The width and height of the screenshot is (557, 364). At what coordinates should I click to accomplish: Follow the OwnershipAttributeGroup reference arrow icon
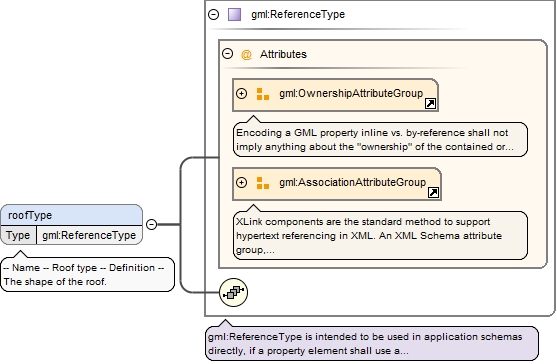click(431, 104)
